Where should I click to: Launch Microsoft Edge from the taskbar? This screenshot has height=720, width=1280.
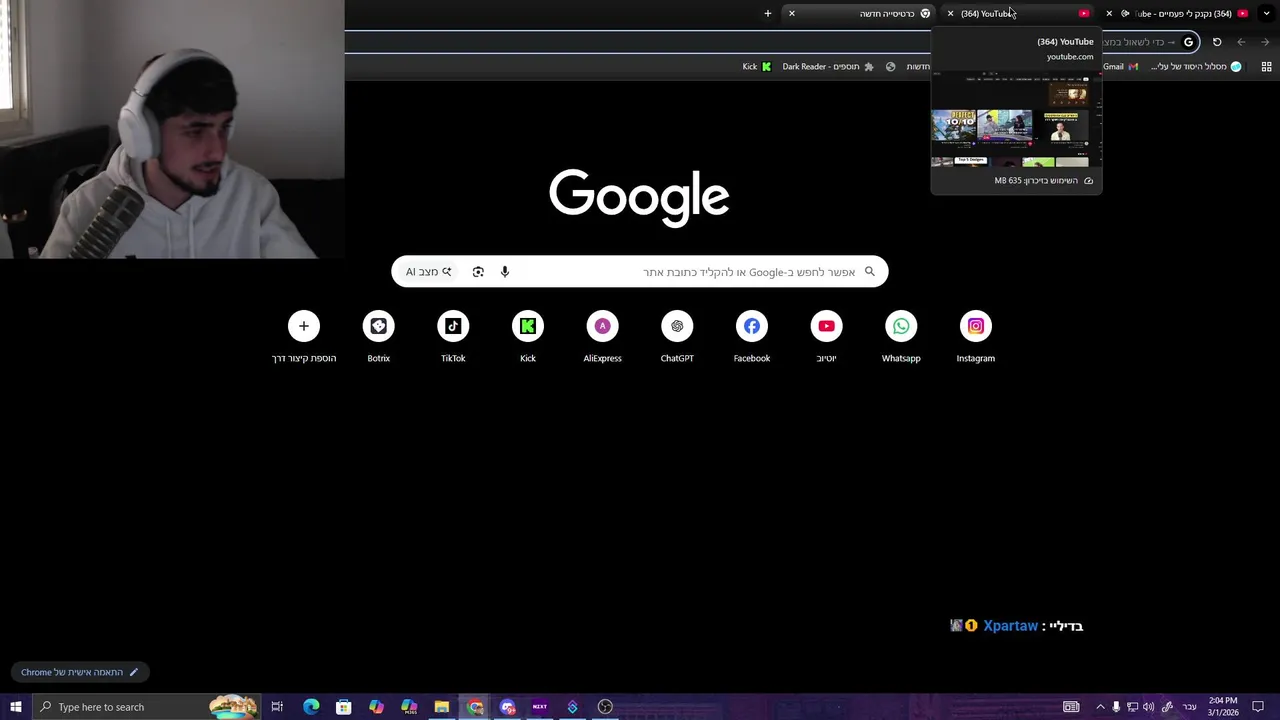[311, 707]
